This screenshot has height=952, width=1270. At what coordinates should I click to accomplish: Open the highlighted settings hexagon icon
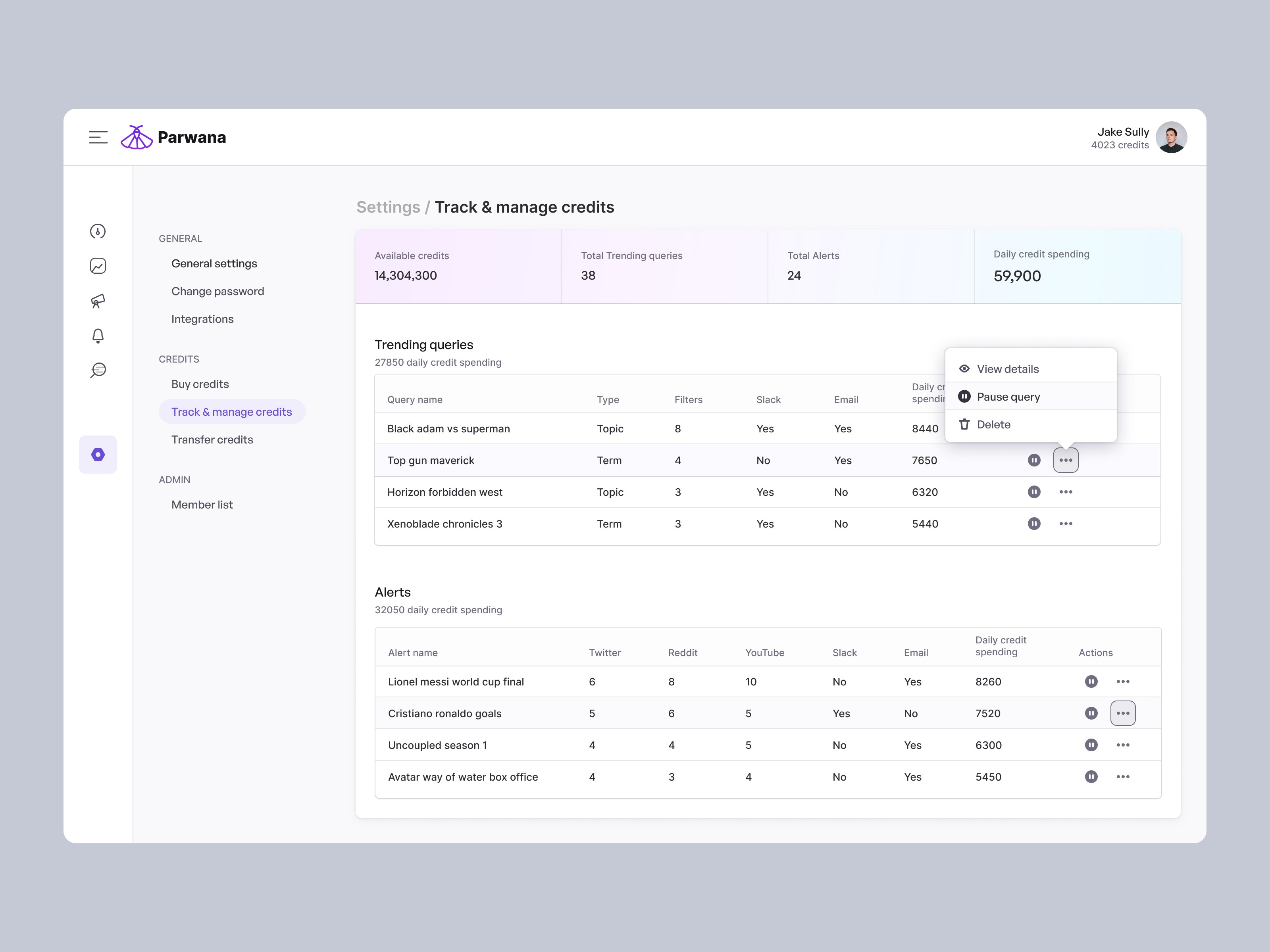pyautogui.click(x=98, y=454)
